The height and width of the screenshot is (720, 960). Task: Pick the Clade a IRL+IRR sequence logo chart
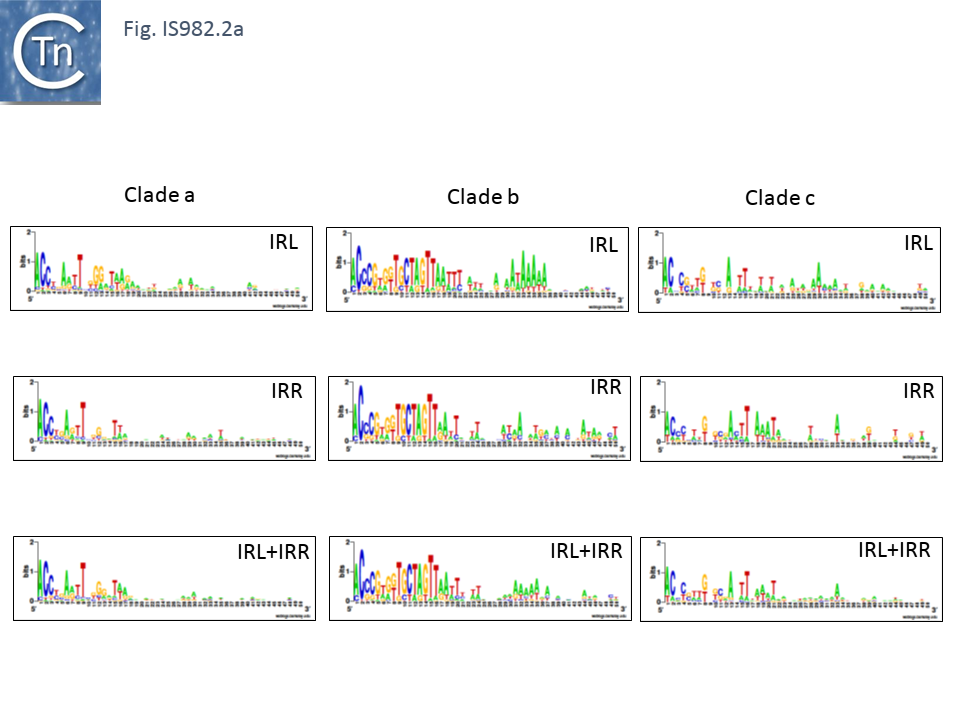pyautogui.click(x=165, y=580)
